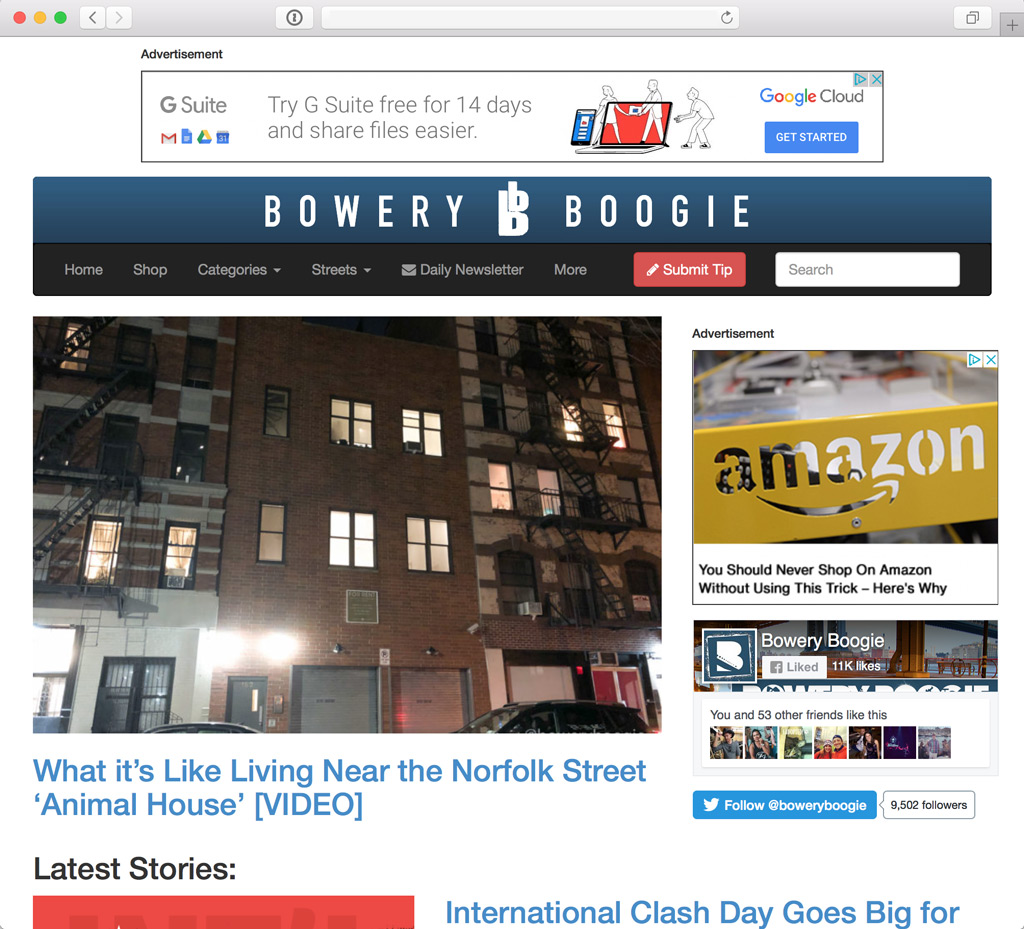Click the red Submit Tip button
This screenshot has width=1024, height=929.
689,270
